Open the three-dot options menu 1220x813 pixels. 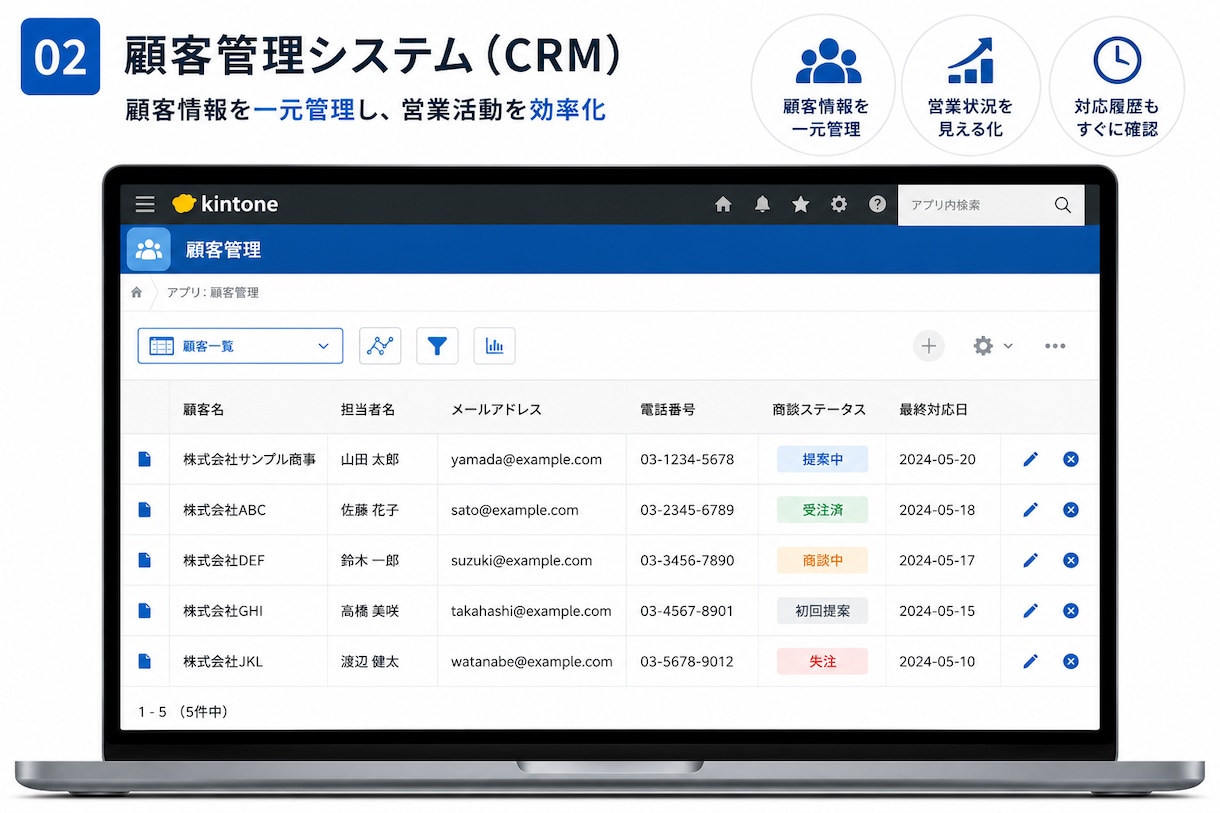[1055, 346]
